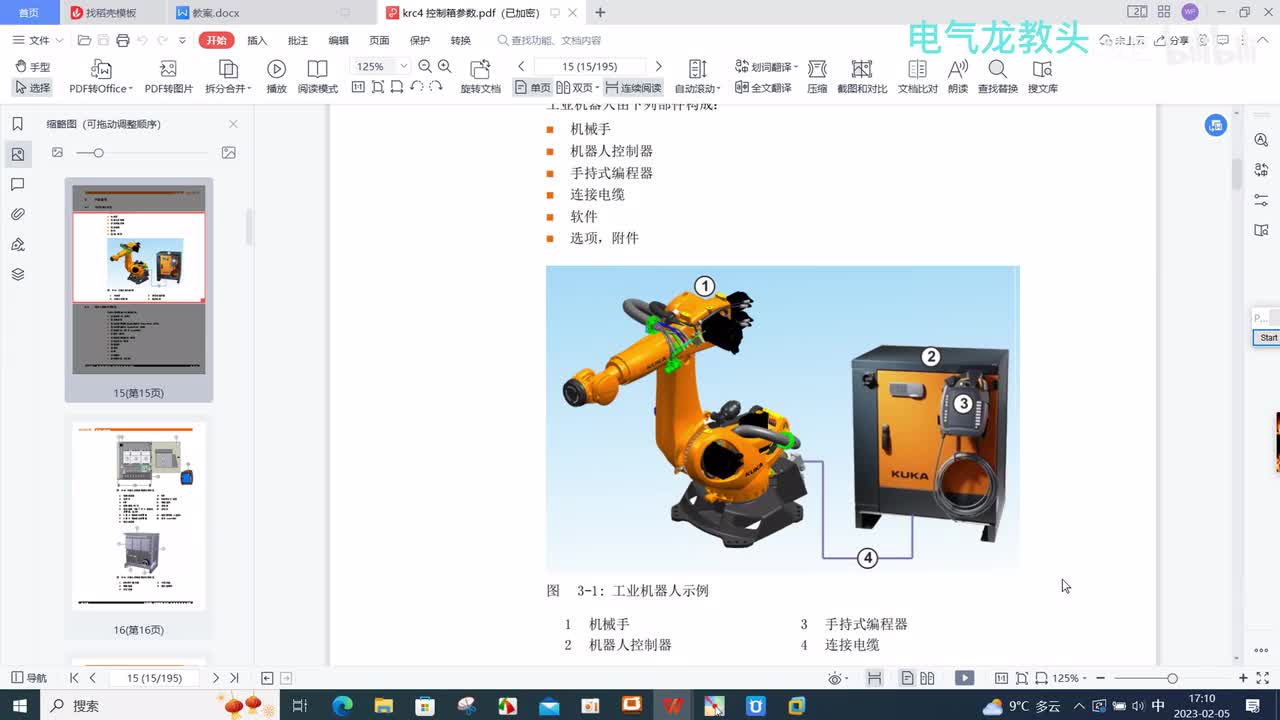Open the 转换 convert tab

coord(460,40)
